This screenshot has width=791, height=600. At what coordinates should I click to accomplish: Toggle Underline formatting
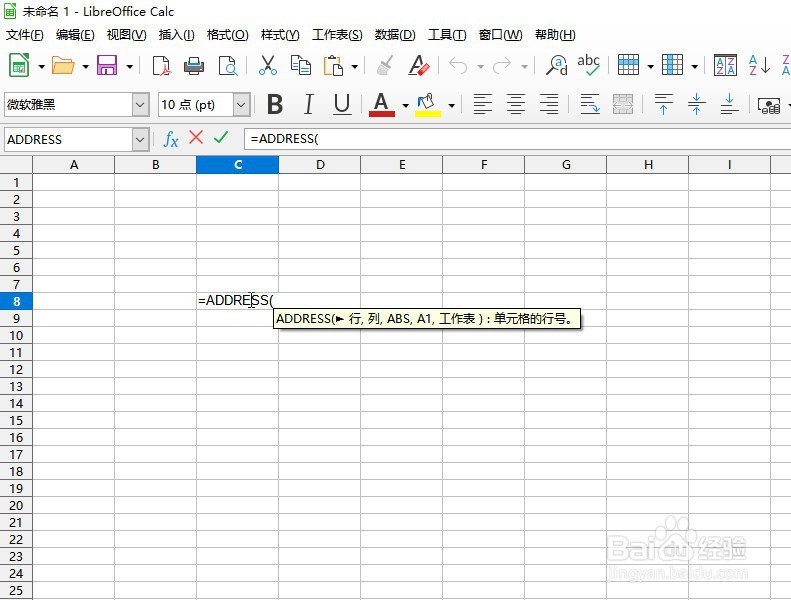(342, 105)
